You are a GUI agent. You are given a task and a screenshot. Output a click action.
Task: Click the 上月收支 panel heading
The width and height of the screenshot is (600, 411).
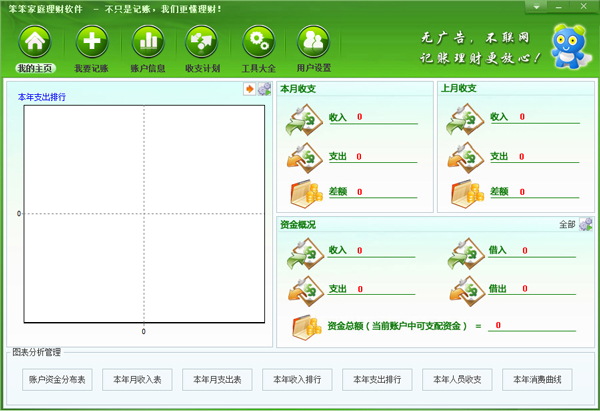(458, 88)
